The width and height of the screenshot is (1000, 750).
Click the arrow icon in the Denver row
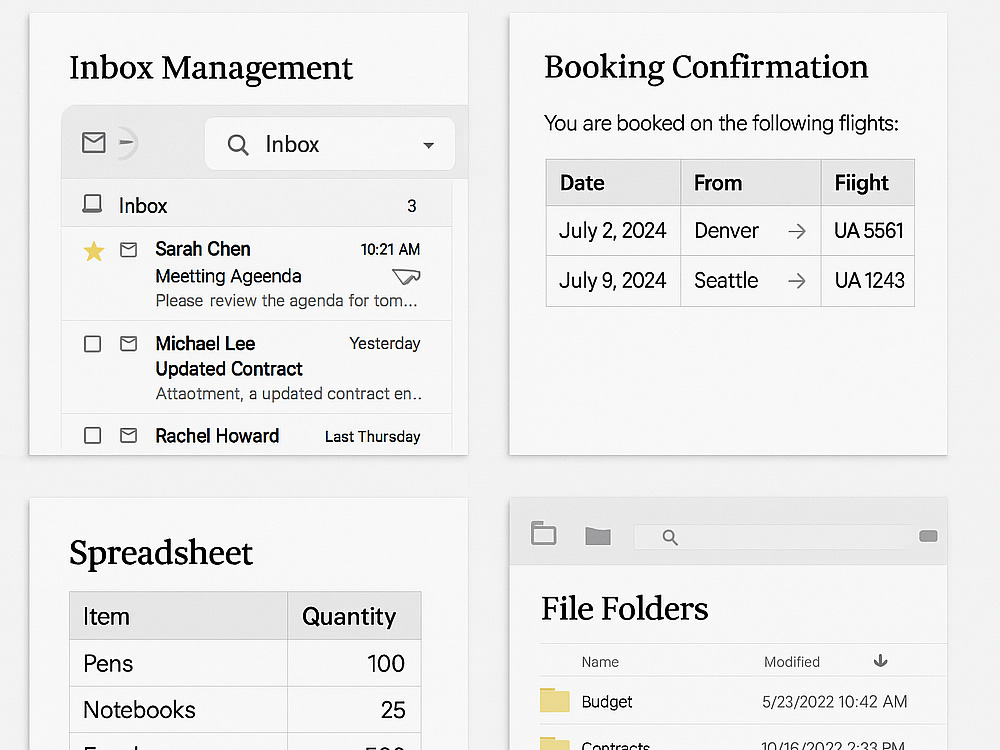click(797, 231)
